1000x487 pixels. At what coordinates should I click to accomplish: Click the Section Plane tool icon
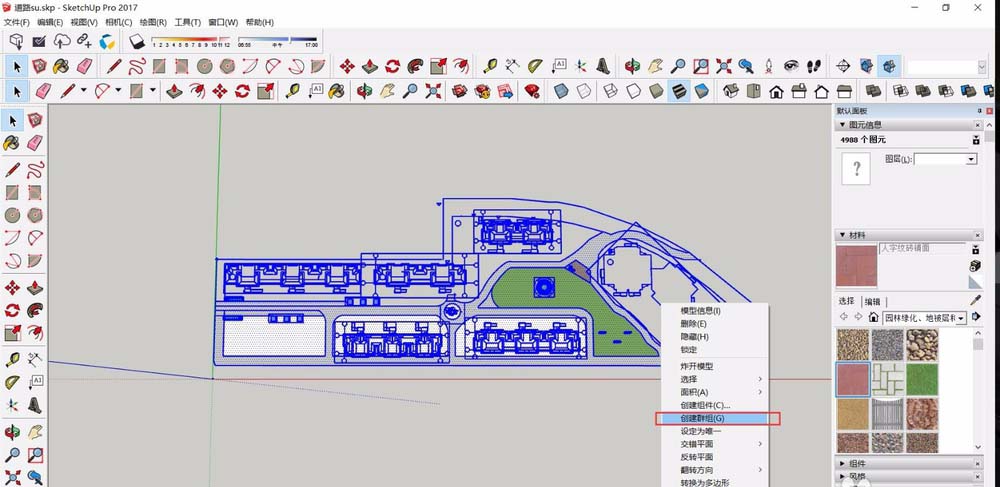pos(842,66)
